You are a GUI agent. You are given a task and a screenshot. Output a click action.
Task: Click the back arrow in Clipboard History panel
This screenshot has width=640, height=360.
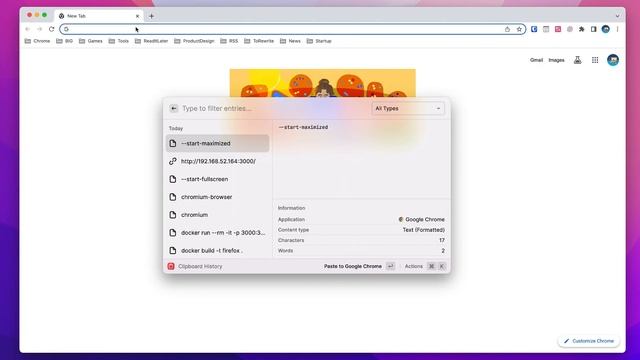click(x=173, y=108)
